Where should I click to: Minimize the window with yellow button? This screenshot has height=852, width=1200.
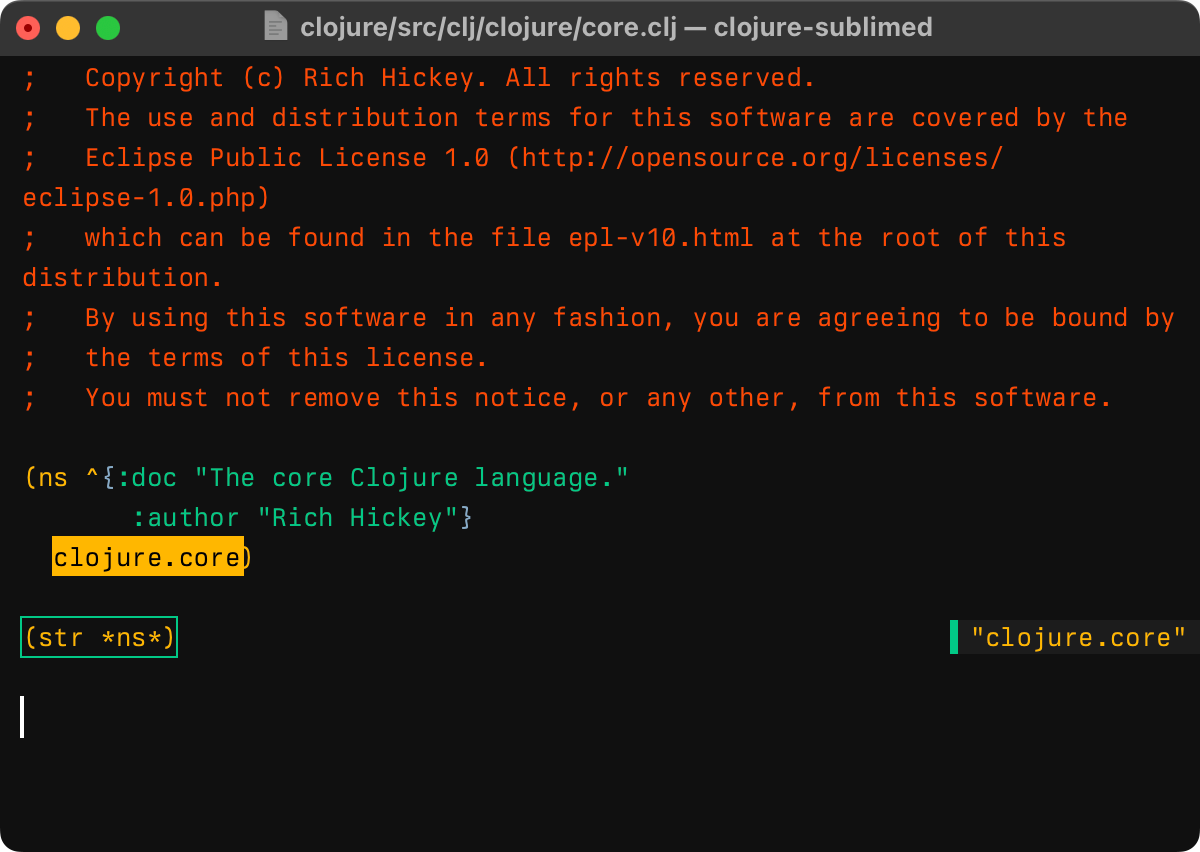pos(68,28)
